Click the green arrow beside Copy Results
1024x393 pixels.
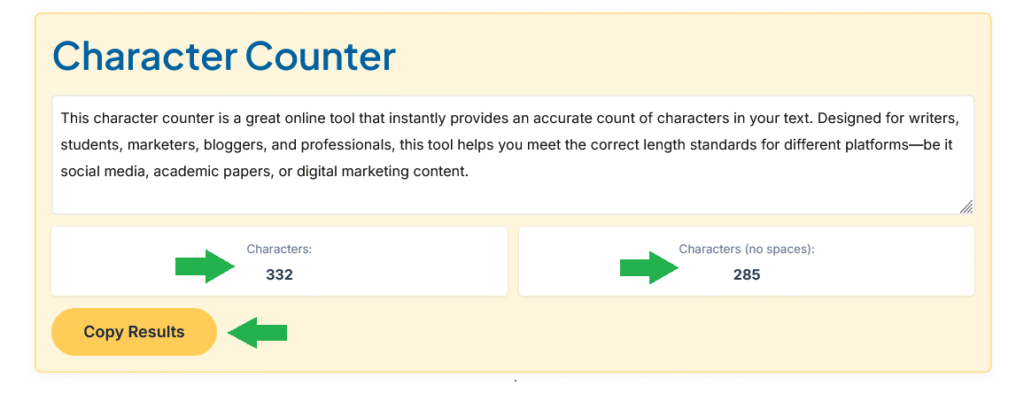[257, 332]
